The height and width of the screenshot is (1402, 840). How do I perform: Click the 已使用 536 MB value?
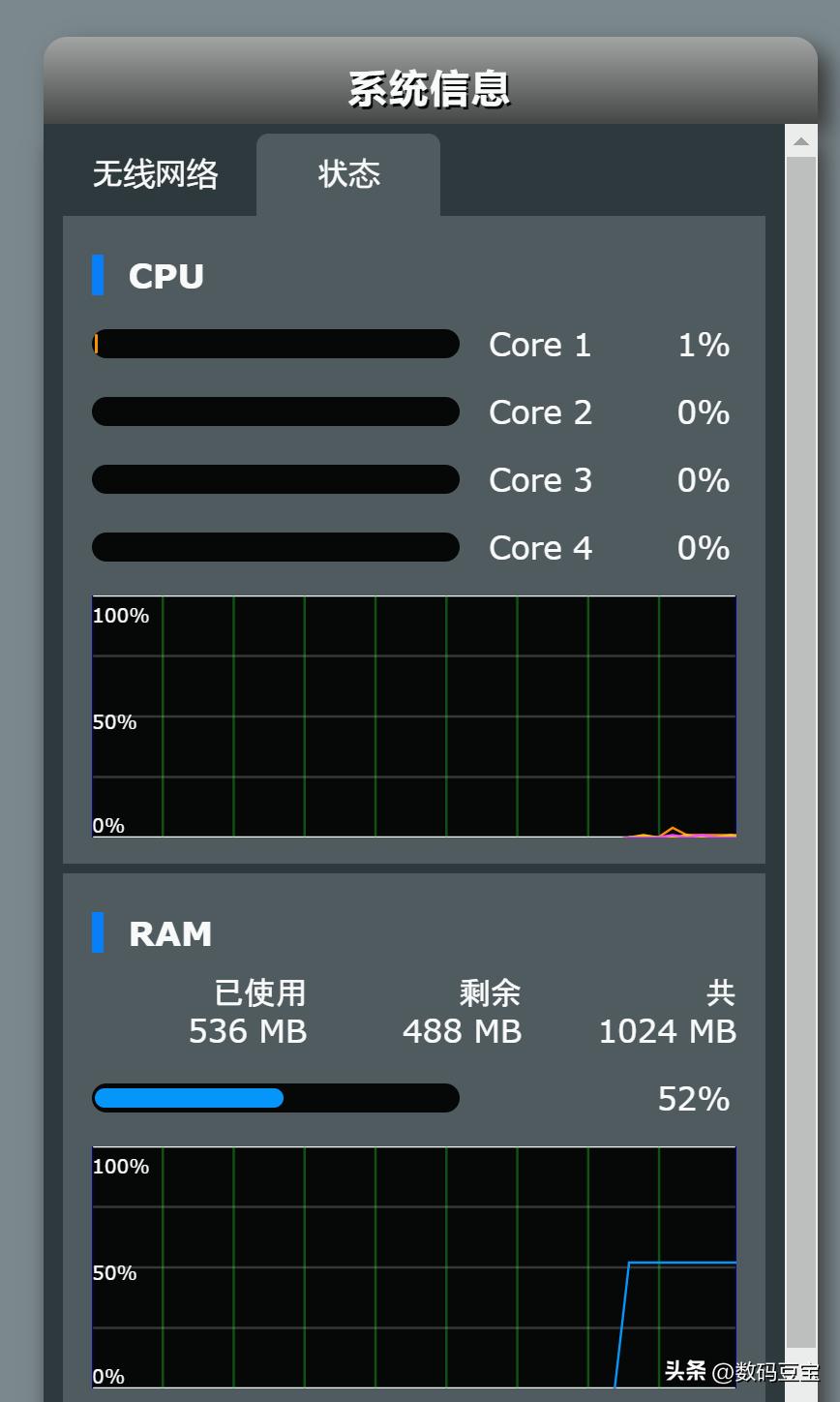click(x=248, y=1031)
